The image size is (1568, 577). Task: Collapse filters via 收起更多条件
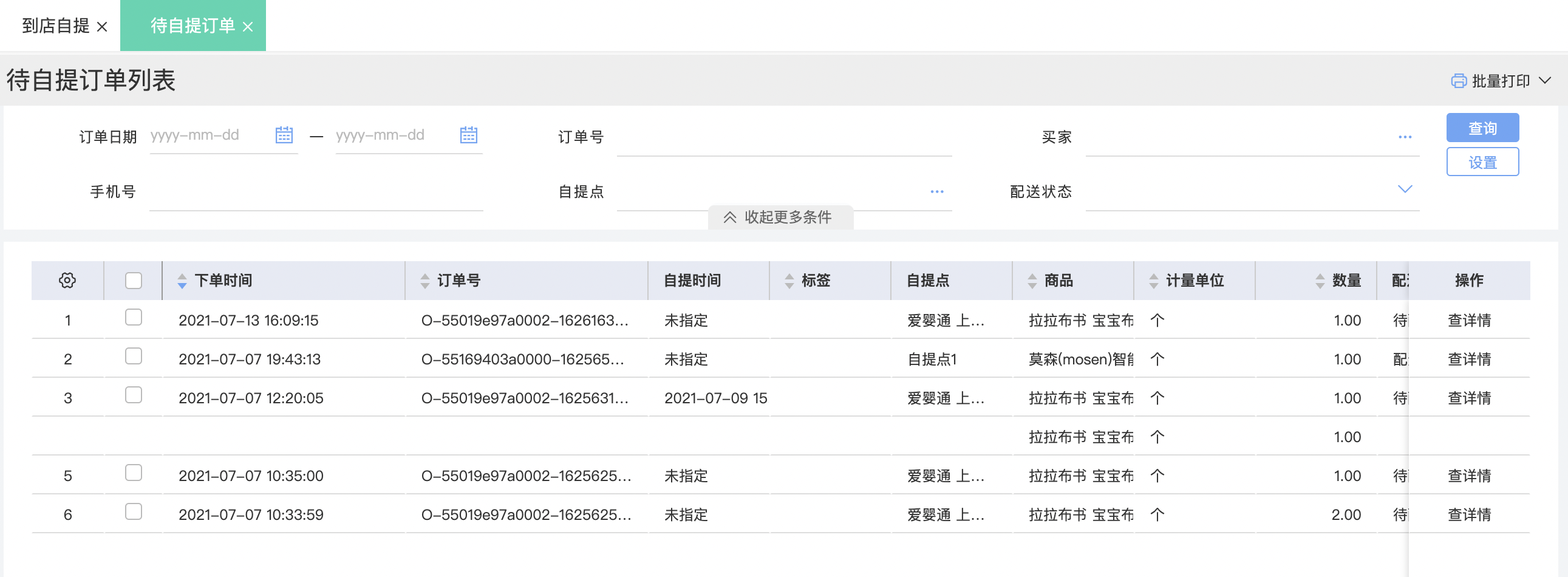click(780, 217)
